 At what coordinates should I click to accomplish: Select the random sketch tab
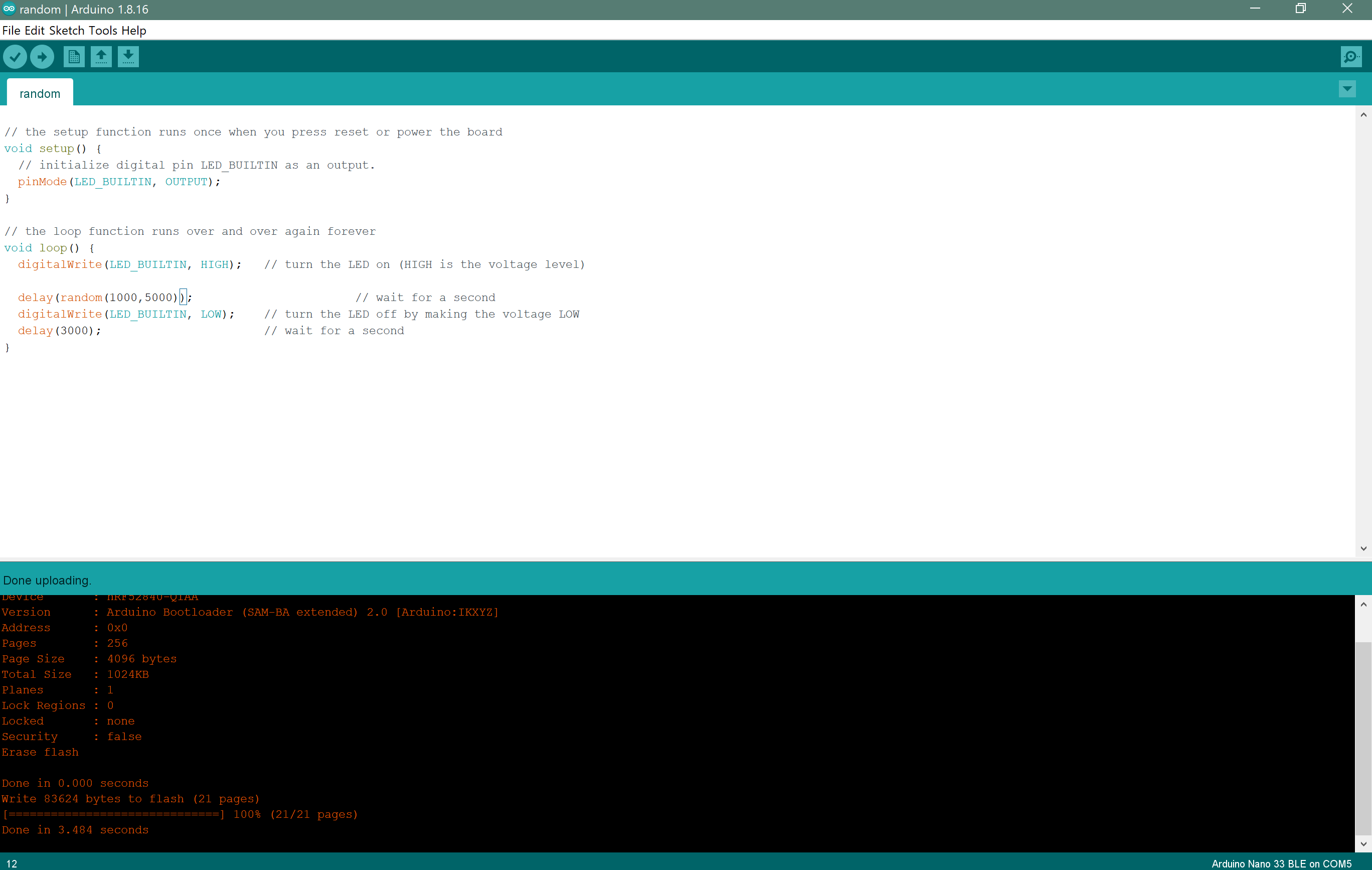(40, 93)
